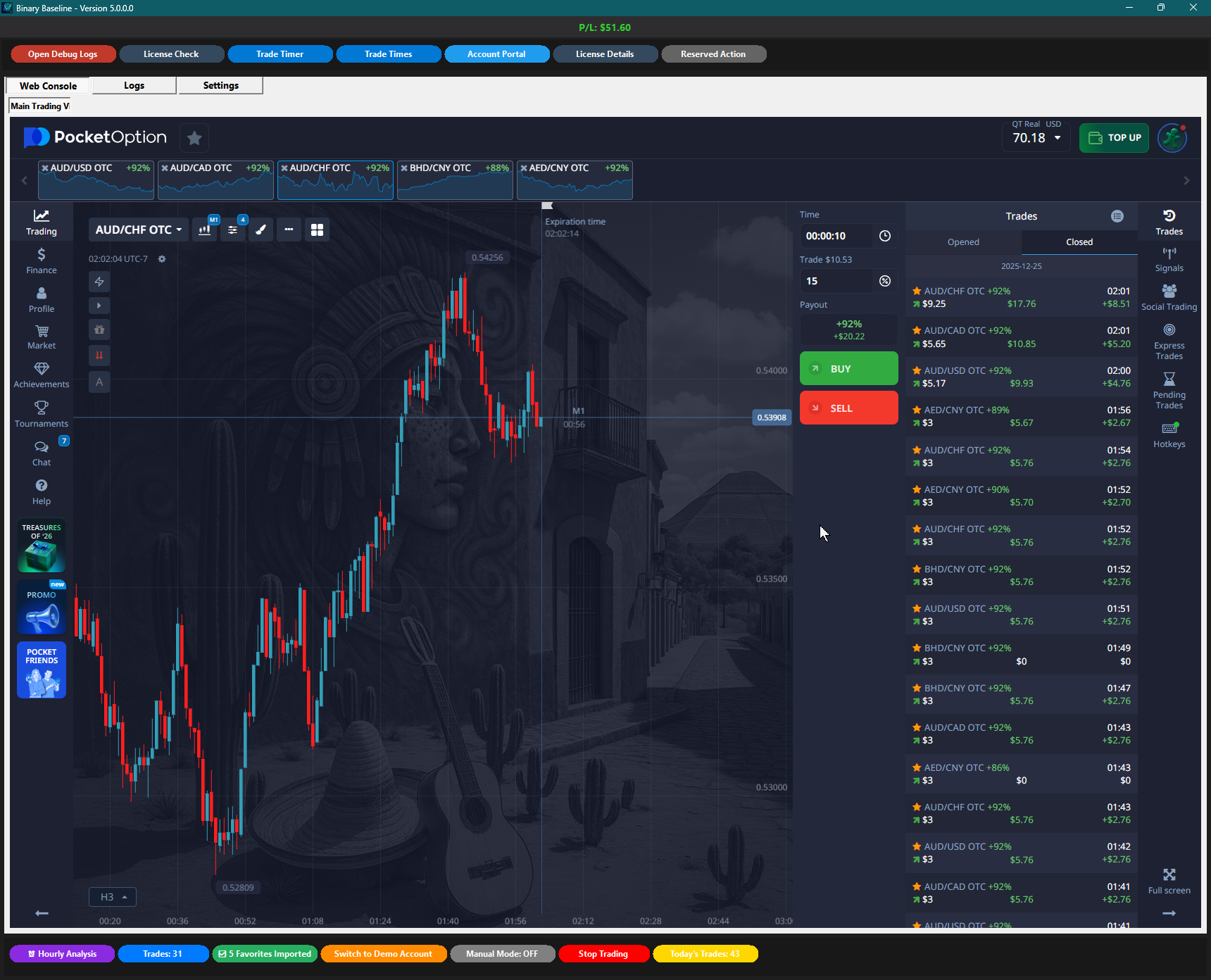Click the chart type icon in chart toolbar
1211x980 pixels.
point(205,230)
